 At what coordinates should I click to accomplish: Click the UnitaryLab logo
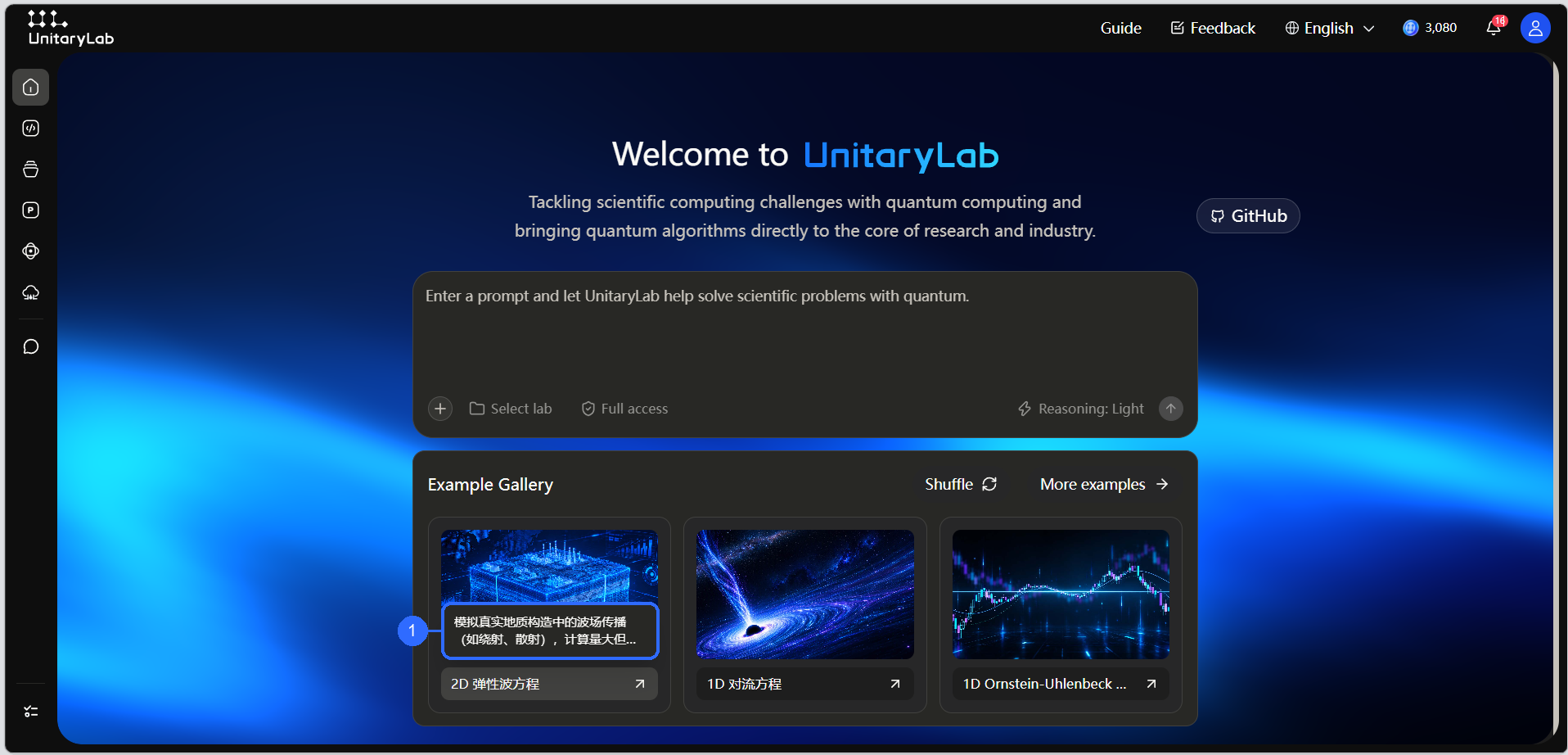[71, 29]
